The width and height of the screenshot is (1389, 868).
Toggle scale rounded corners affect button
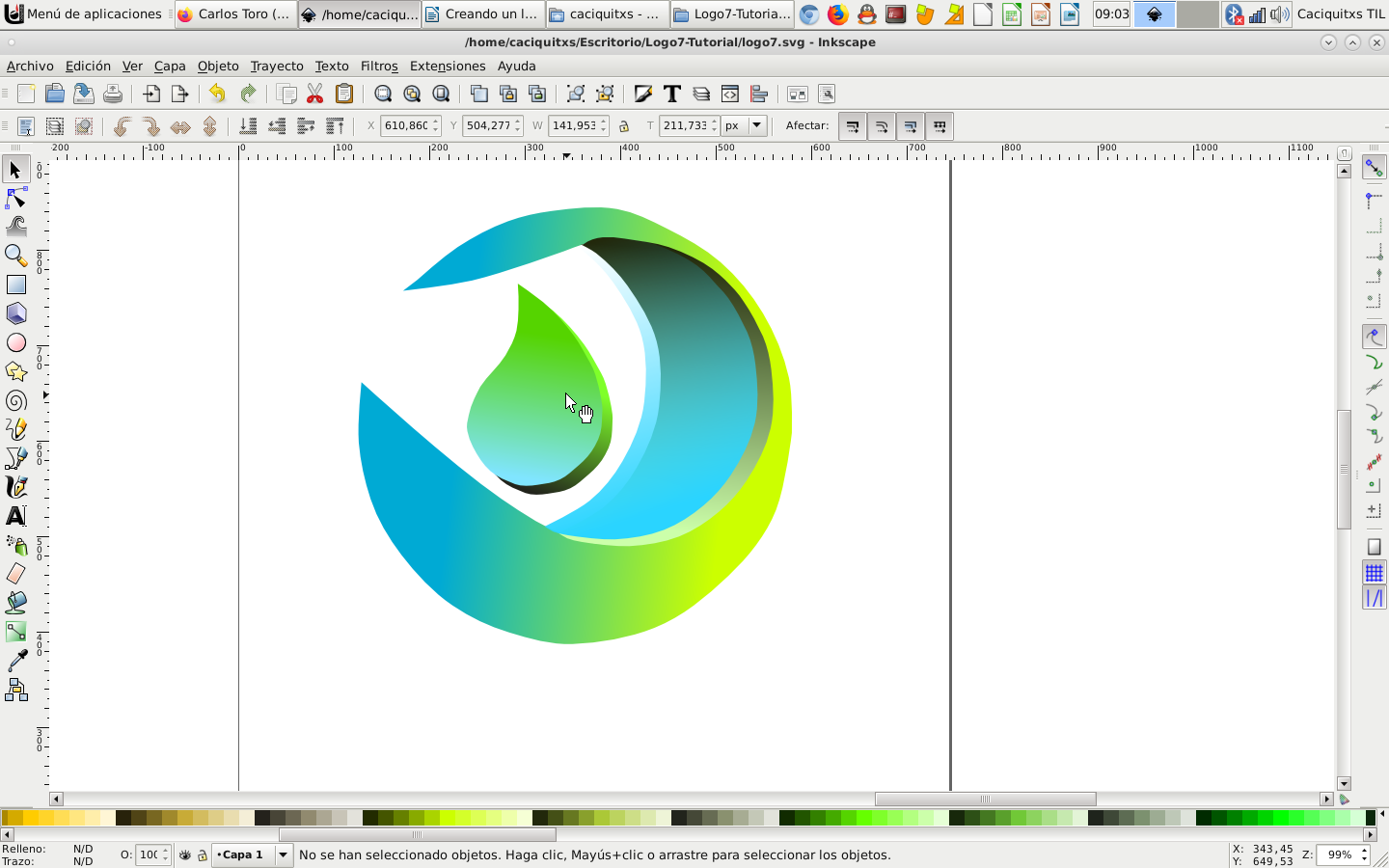882,126
